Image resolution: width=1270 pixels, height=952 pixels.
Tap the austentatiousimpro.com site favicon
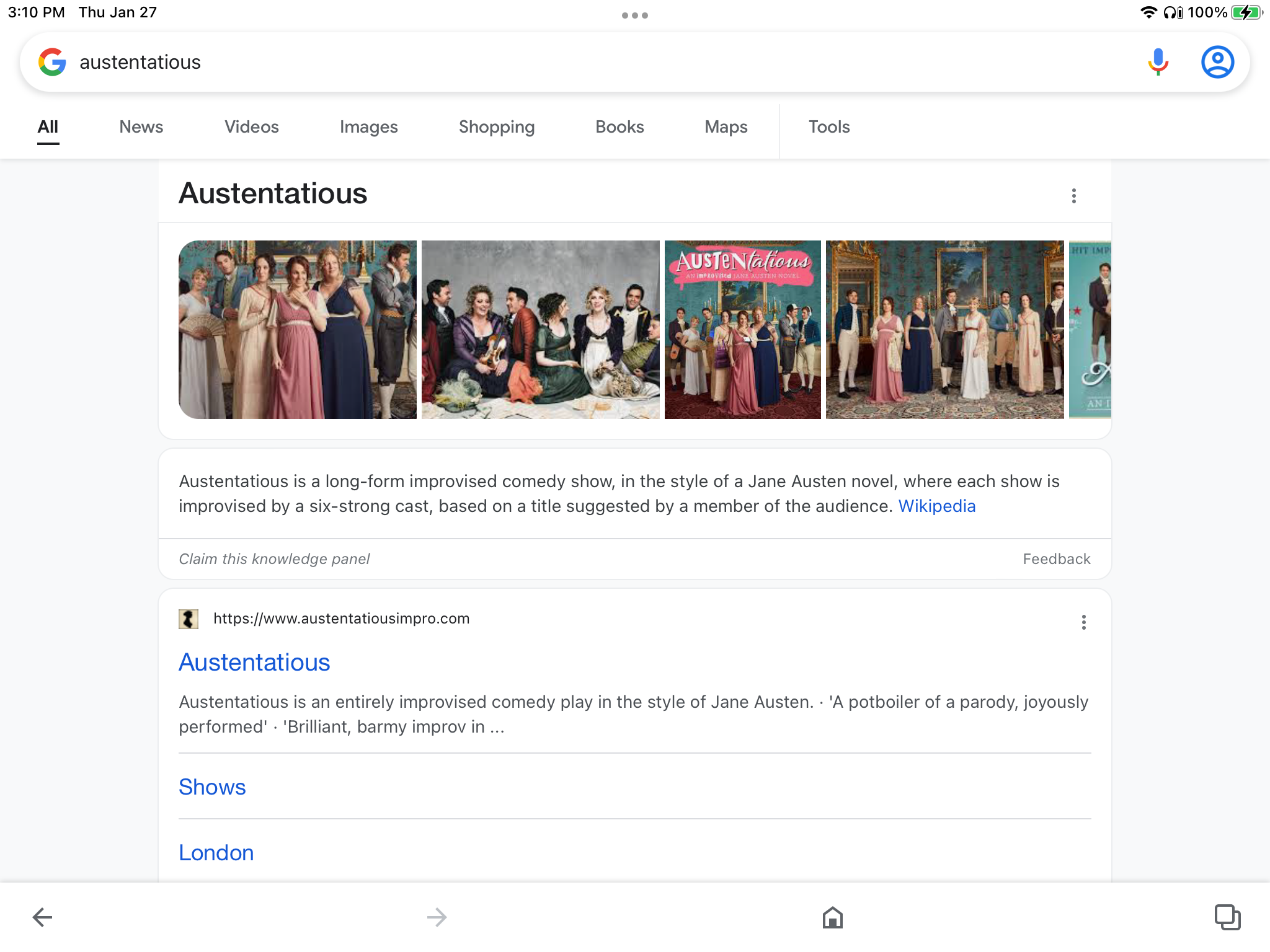189,619
